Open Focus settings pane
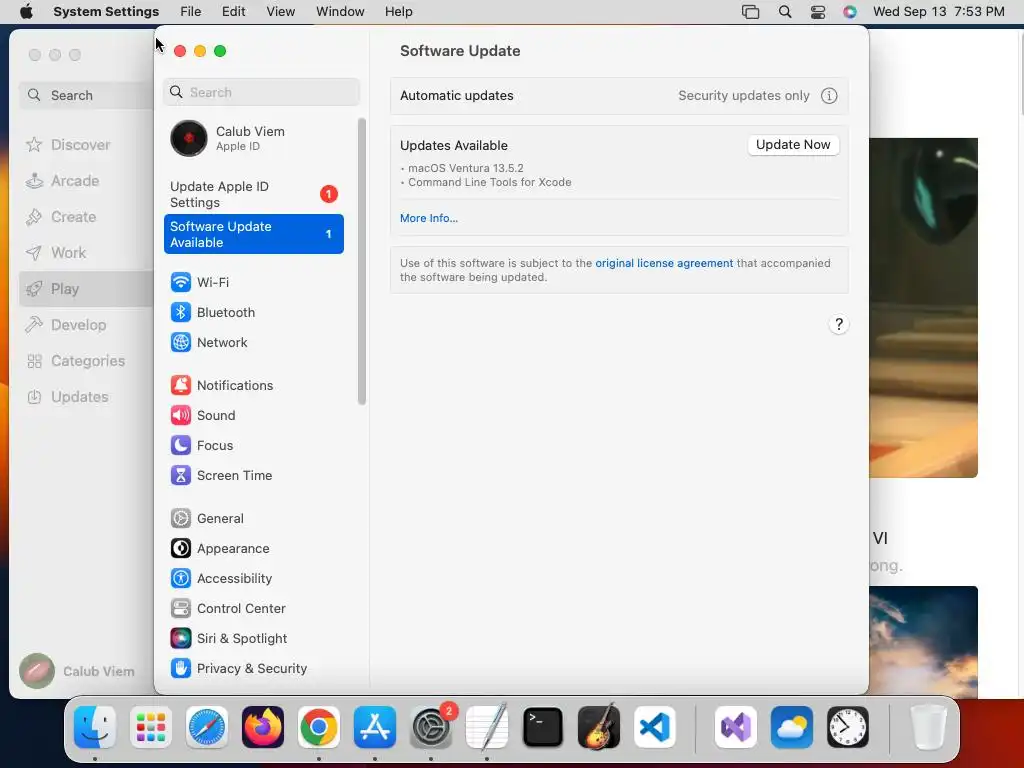 point(253,445)
